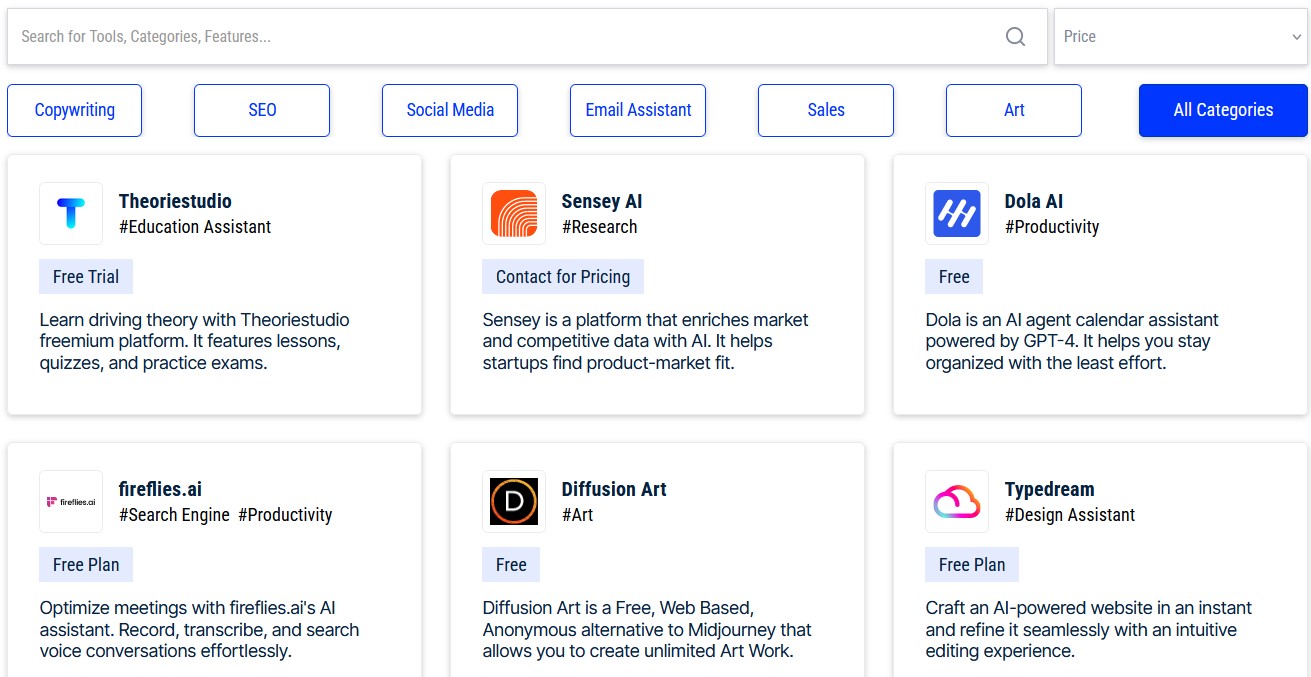The height and width of the screenshot is (677, 1311).
Task: Select Dola AI's #Productivity tag
Action: point(1052,227)
